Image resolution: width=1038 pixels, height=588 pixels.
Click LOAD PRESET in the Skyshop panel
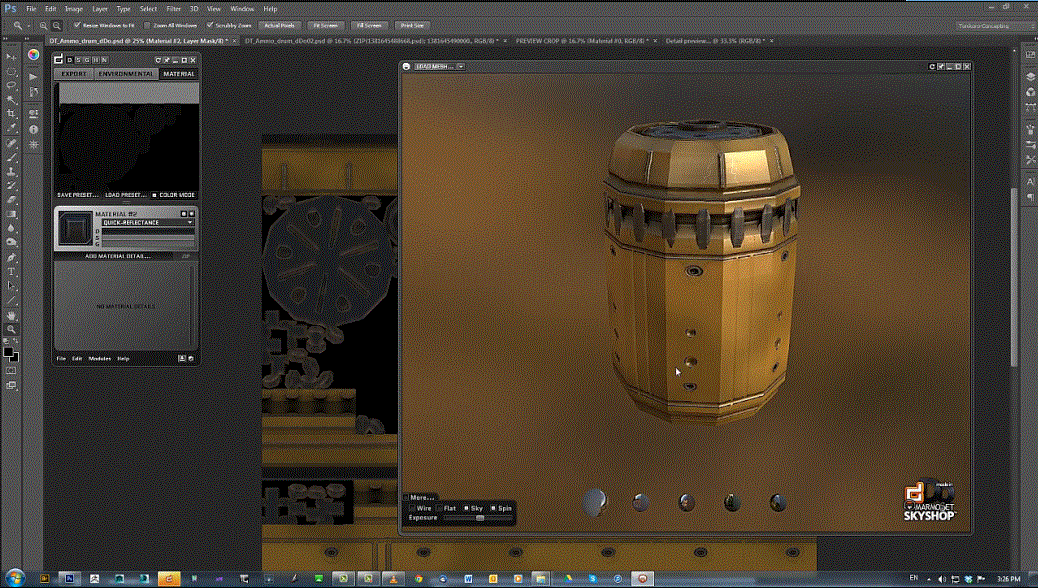click(125, 194)
